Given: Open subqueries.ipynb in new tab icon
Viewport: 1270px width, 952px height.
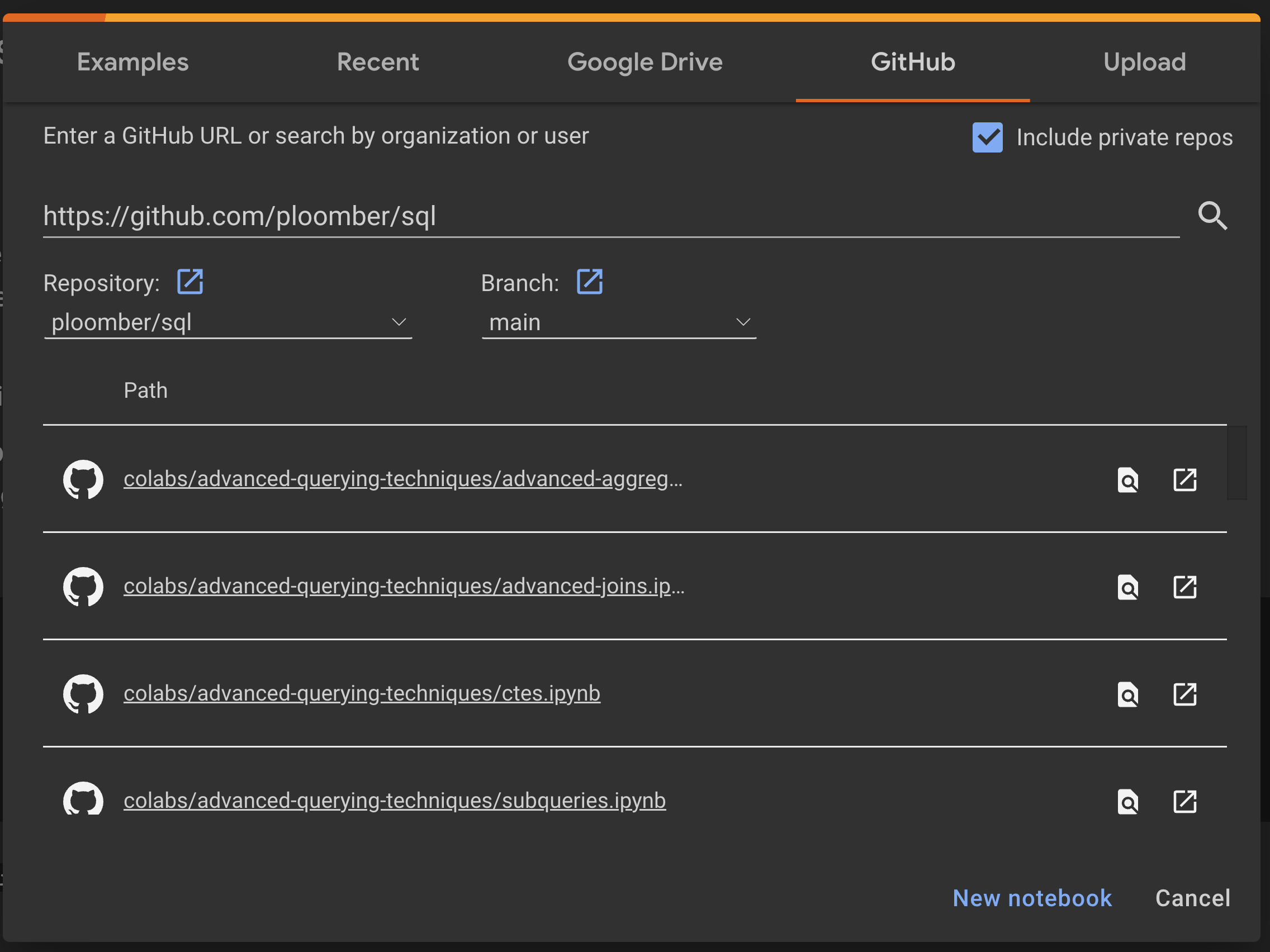Looking at the screenshot, I should pos(1184,801).
